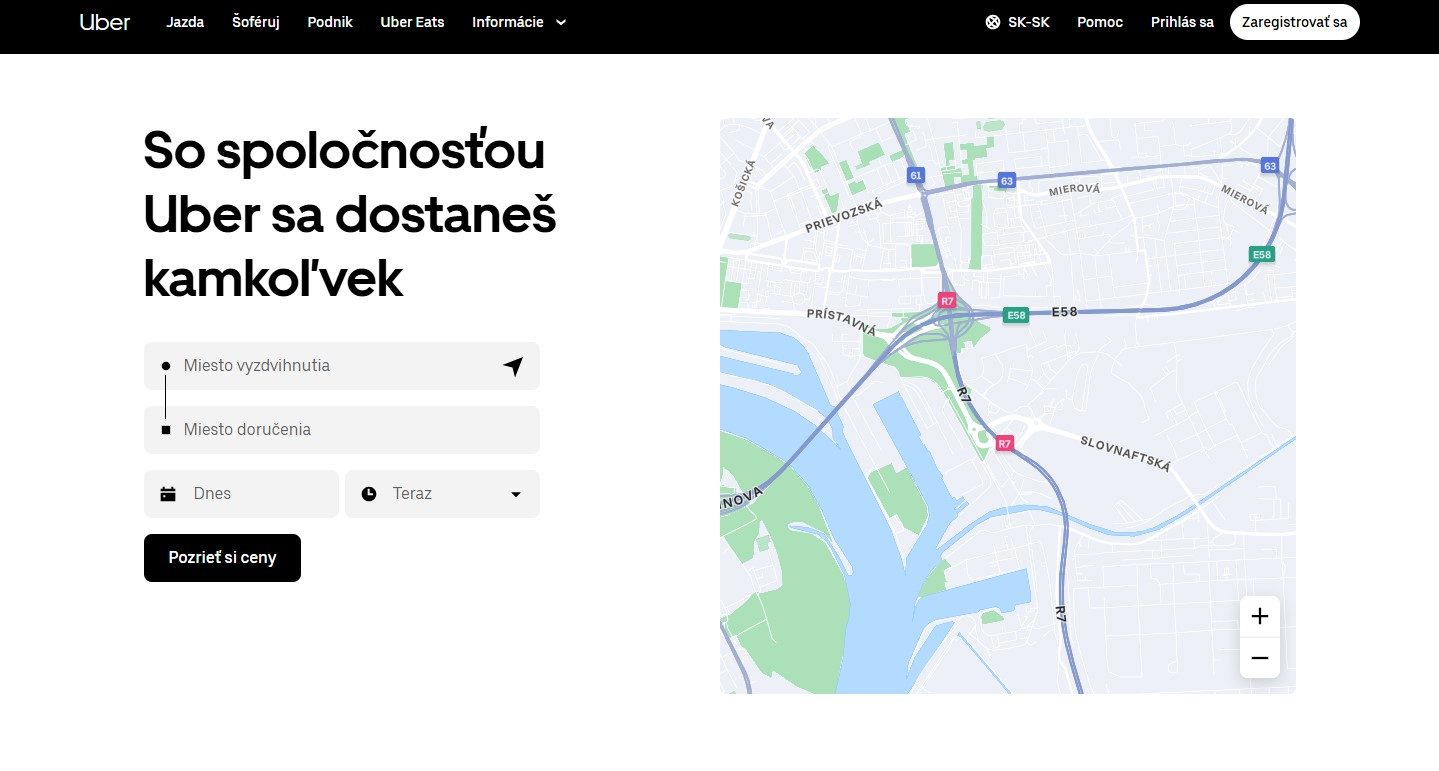This screenshot has height=771, width=1439.
Task: Click the upper R7 road marker near Prístavná
Action: pyautogui.click(x=947, y=300)
